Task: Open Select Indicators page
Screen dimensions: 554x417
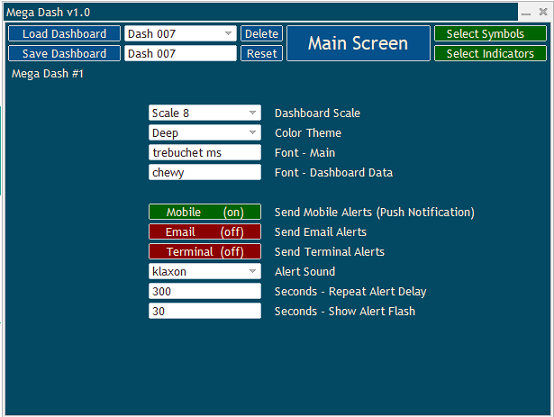Action: [x=490, y=53]
